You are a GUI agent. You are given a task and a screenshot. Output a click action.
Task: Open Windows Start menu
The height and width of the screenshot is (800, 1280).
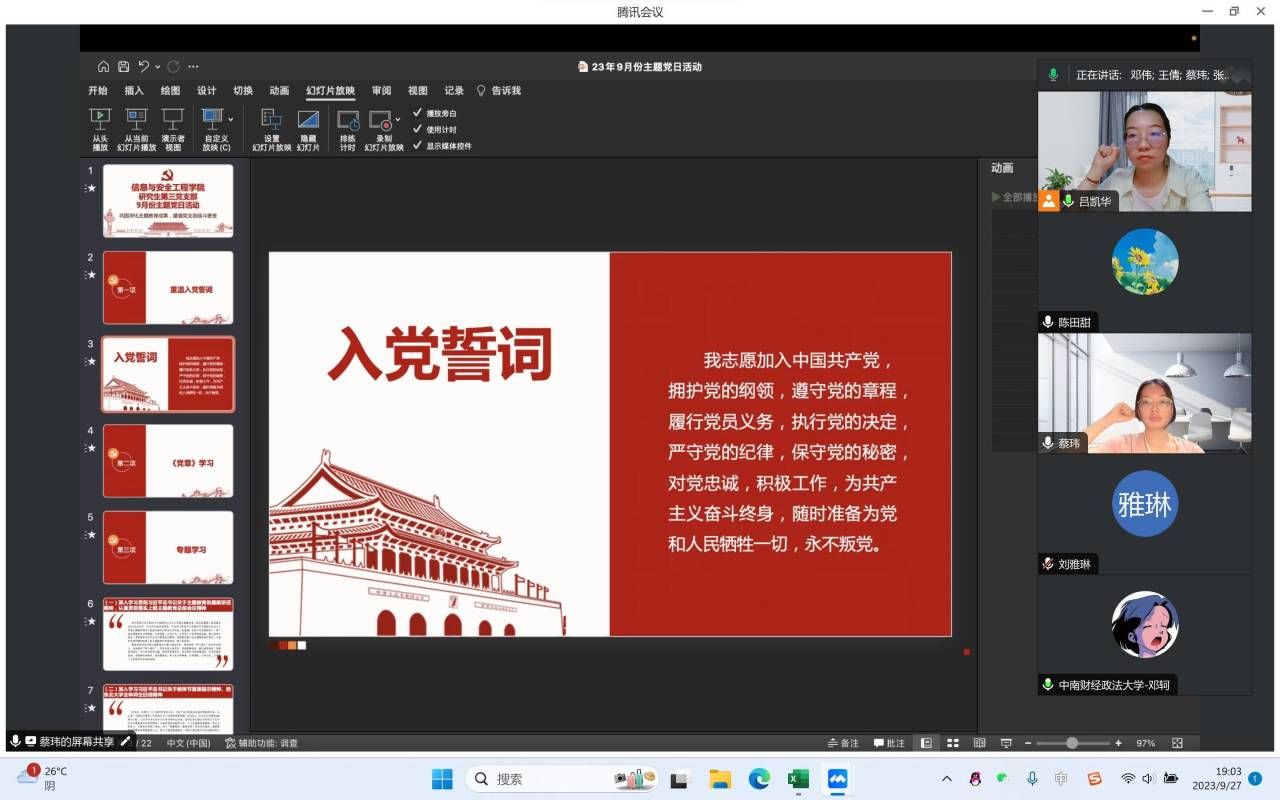click(442, 779)
